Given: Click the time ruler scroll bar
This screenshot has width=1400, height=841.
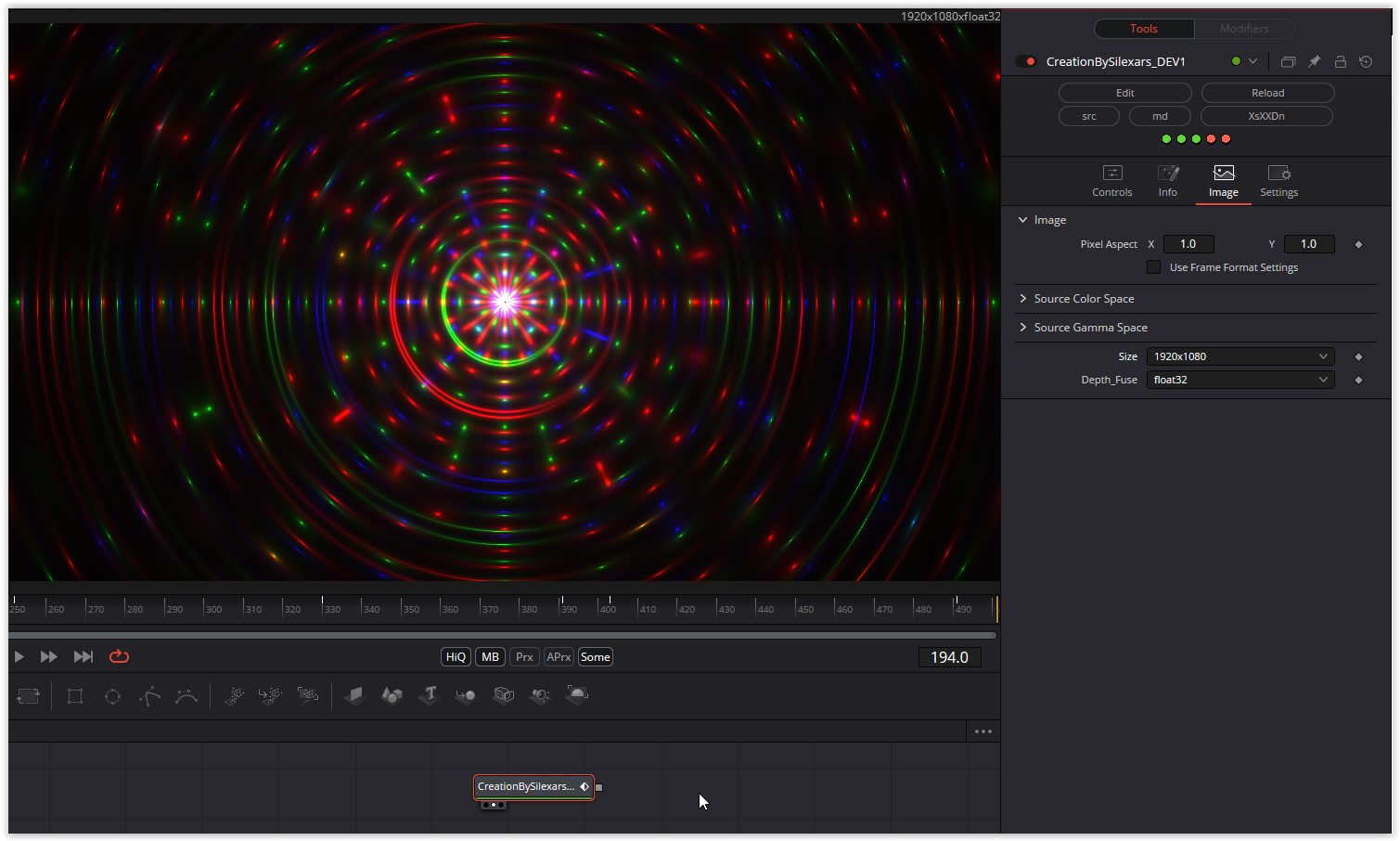Looking at the screenshot, I should (503, 635).
